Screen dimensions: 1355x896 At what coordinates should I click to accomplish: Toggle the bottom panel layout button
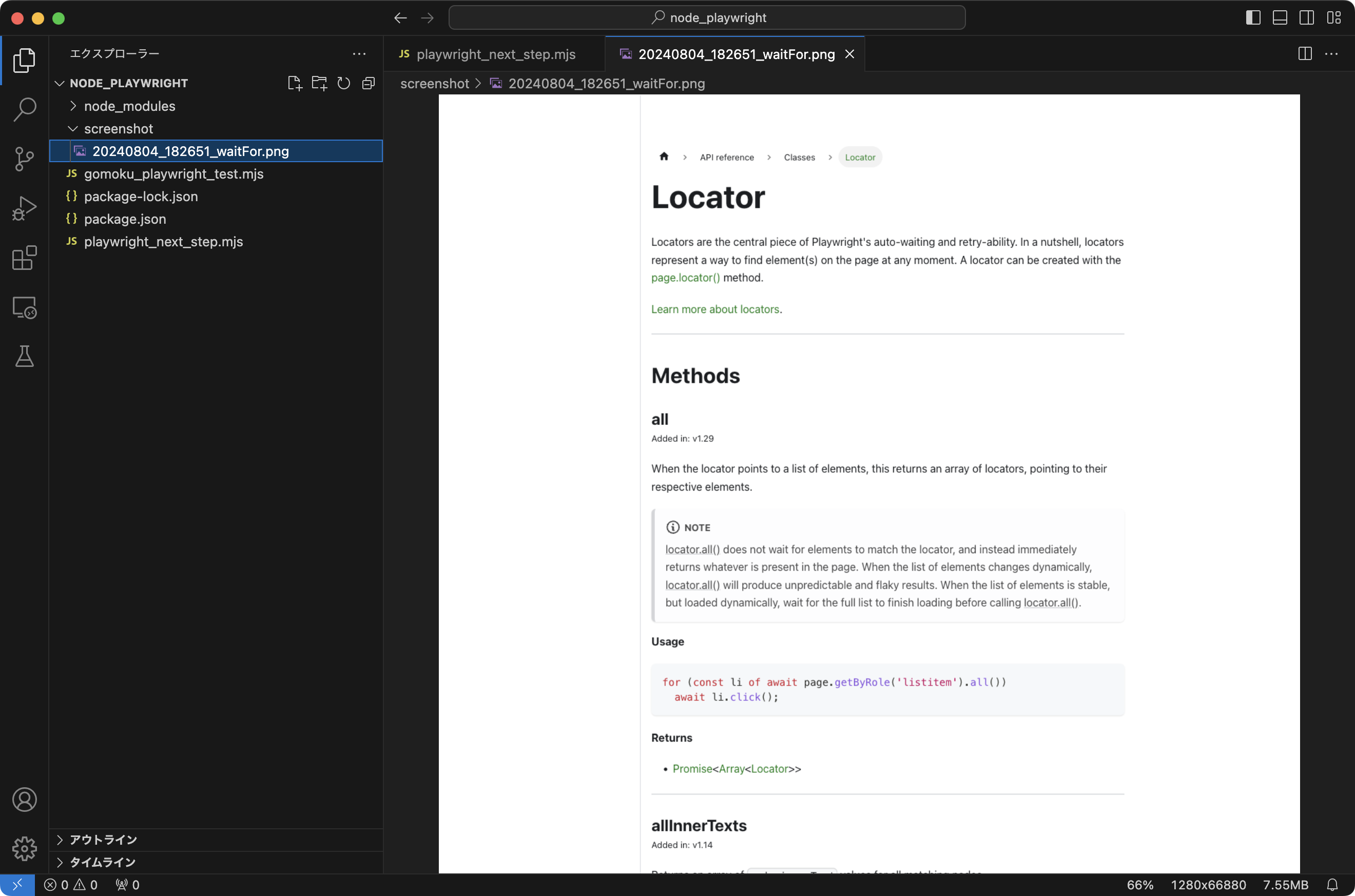[1280, 18]
